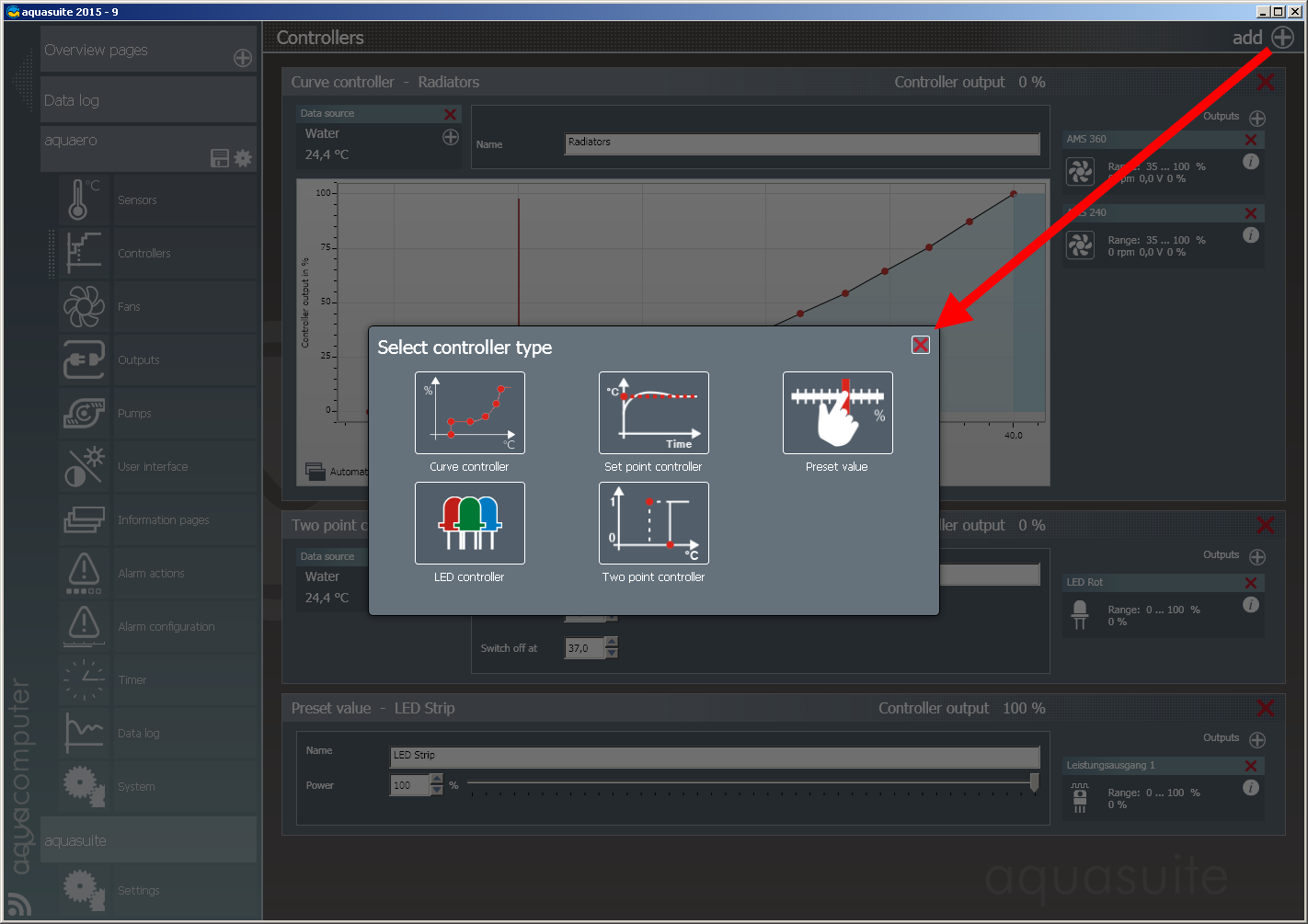This screenshot has width=1308, height=924.
Task: Select the LED controller icon
Action: (469, 523)
